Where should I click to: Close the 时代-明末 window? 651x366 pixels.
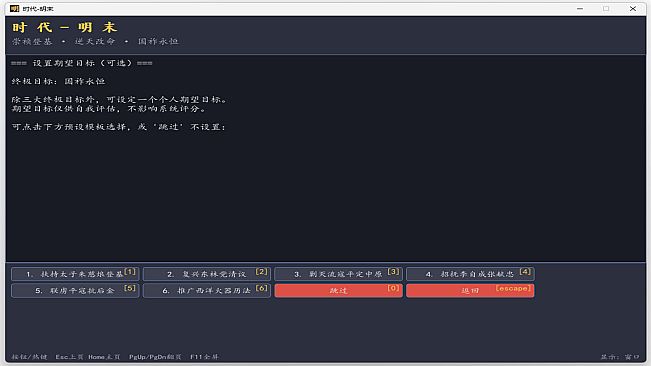pyautogui.click(x=633, y=9)
